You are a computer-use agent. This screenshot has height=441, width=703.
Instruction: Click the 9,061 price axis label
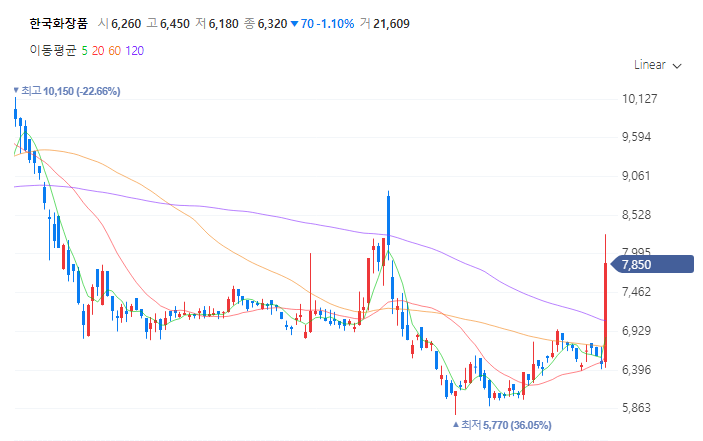(x=636, y=176)
